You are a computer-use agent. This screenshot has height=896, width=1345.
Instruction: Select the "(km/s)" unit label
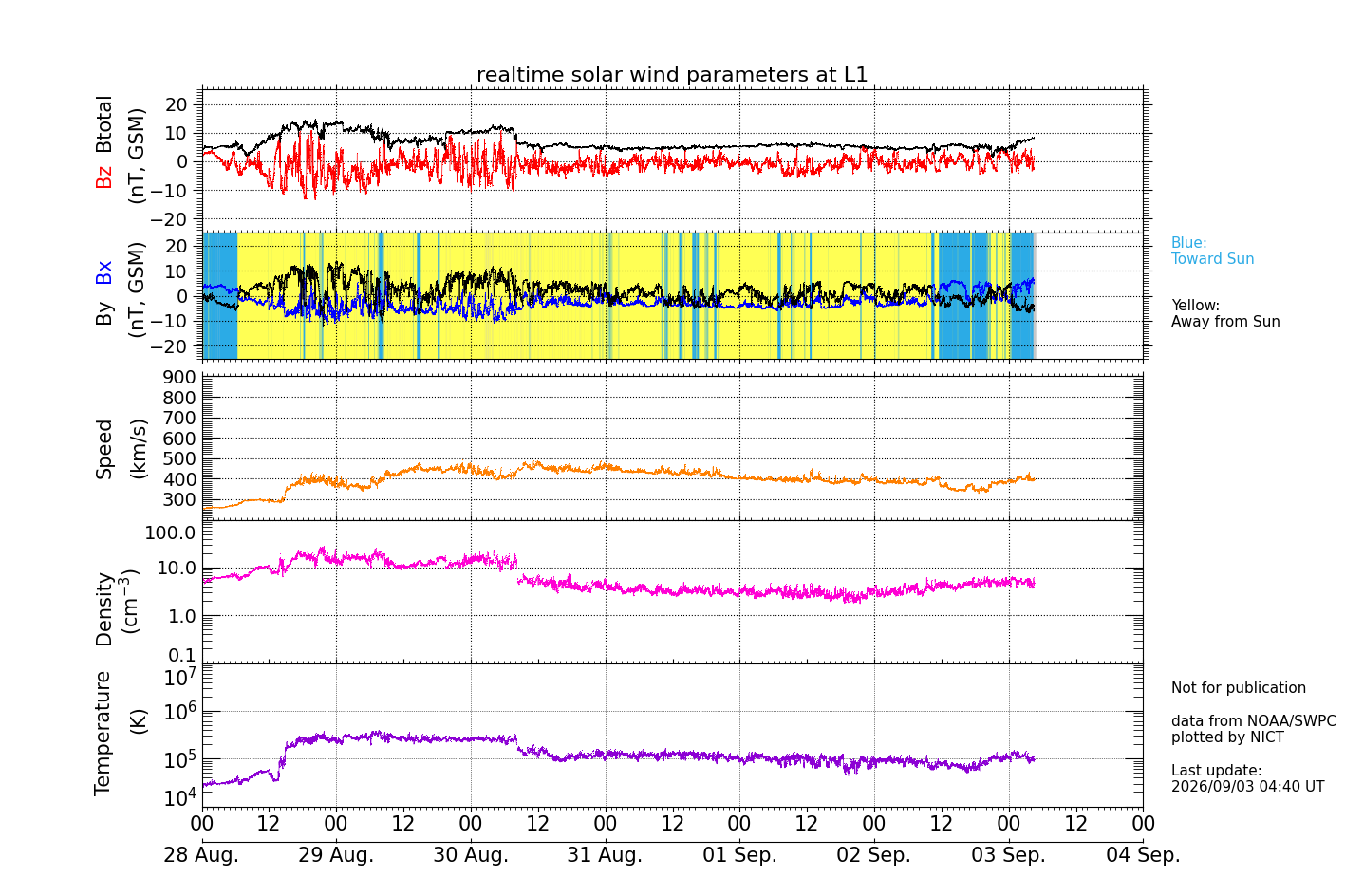(x=139, y=448)
